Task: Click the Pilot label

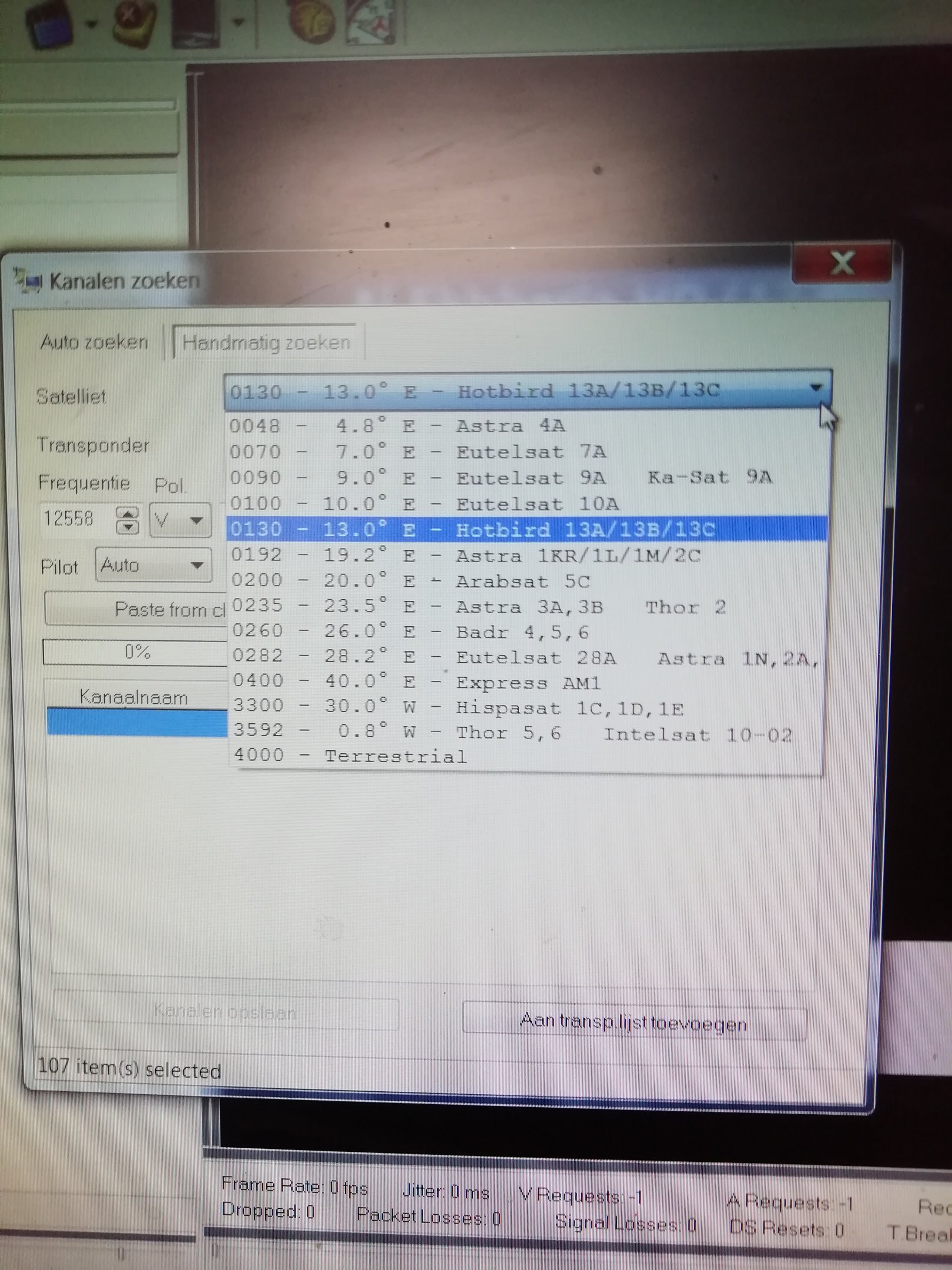Action: [59, 567]
